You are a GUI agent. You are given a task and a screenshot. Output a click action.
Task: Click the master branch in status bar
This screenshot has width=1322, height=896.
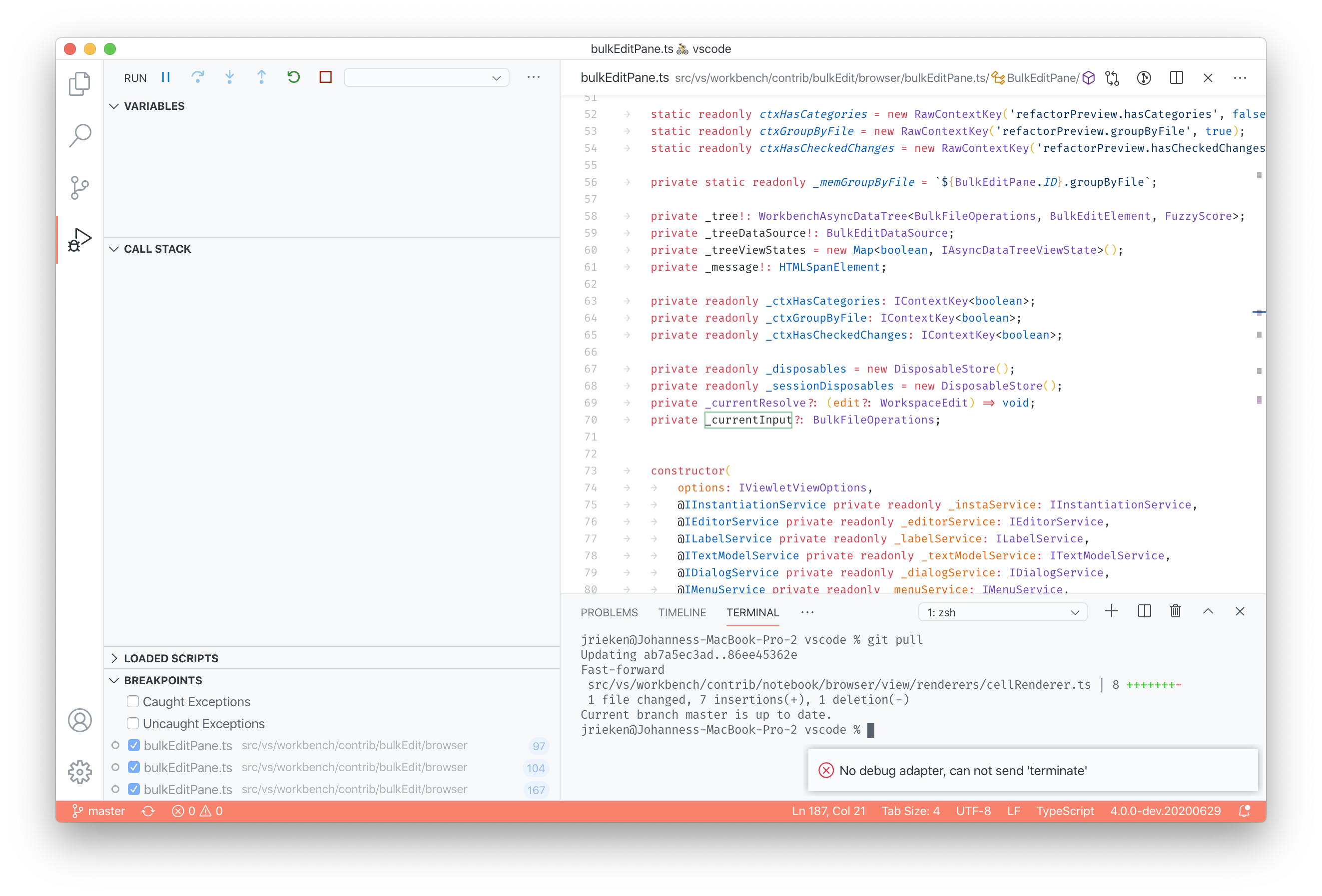(x=98, y=811)
